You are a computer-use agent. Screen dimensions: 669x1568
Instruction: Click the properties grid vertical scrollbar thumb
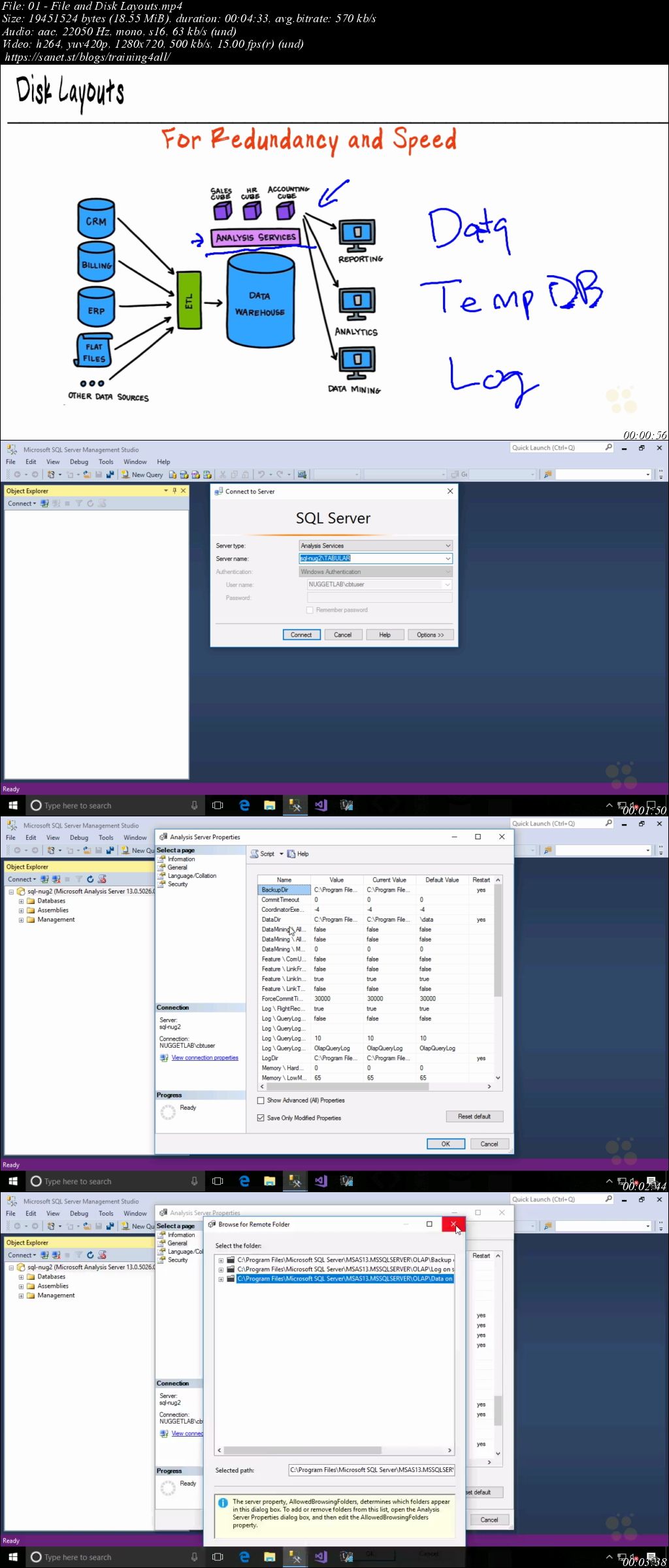[x=498, y=941]
